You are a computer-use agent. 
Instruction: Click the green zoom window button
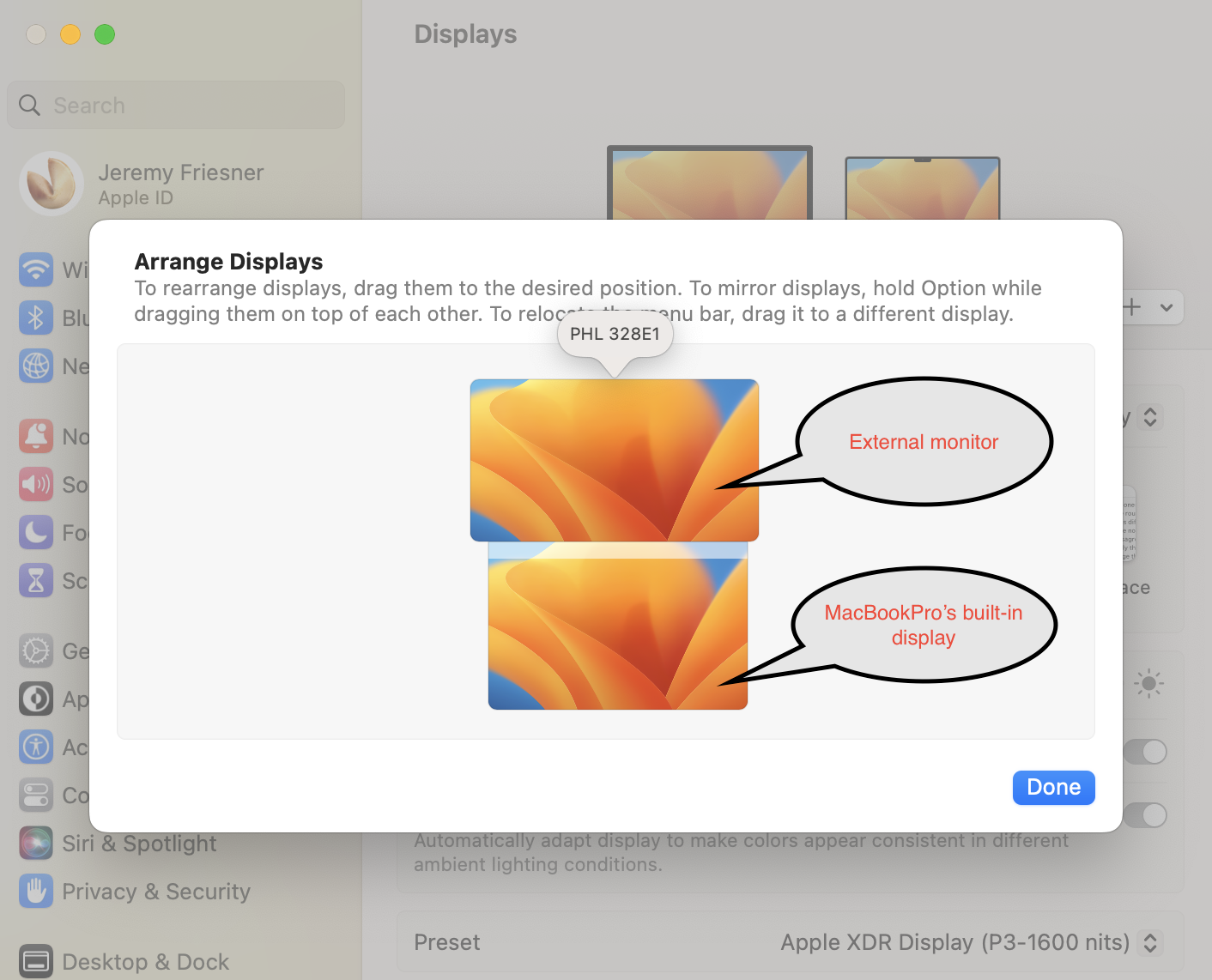pyautogui.click(x=105, y=34)
